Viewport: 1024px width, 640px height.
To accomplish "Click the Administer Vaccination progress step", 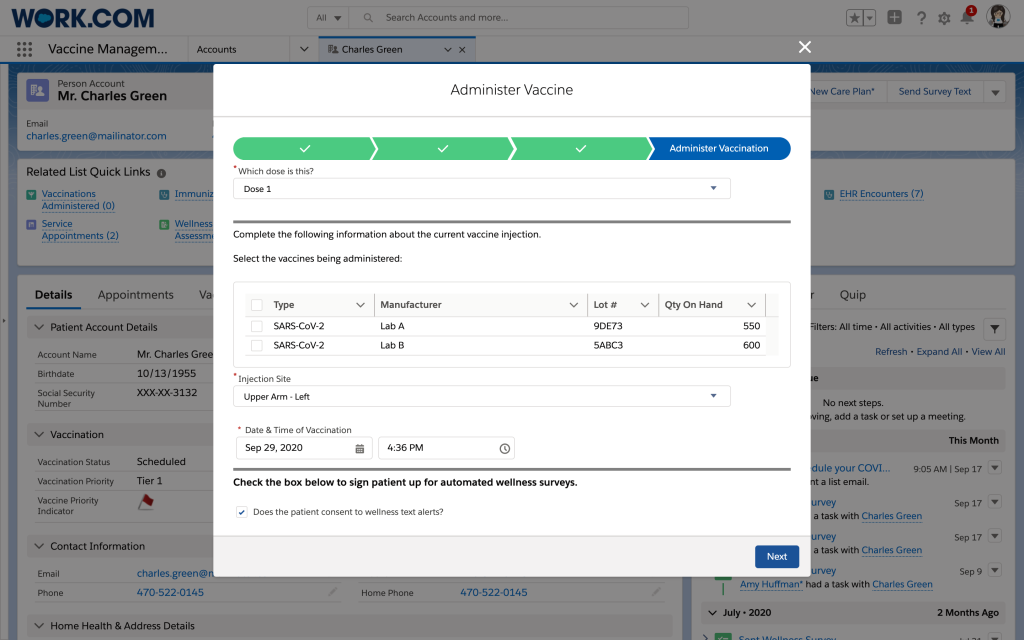I will [x=719, y=149].
